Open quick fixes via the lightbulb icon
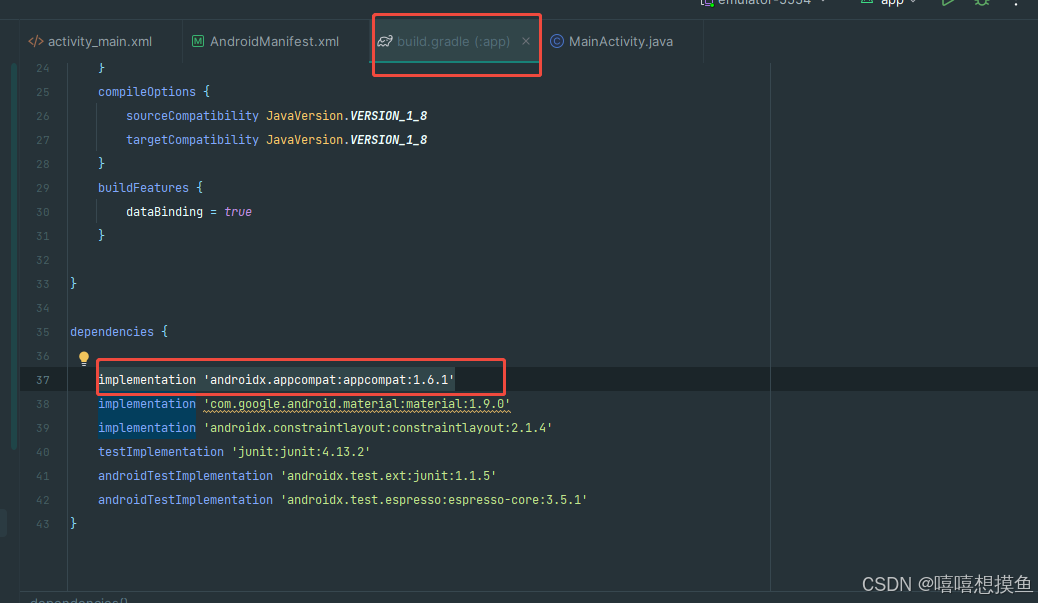Screen dimensions: 1038x603 point(83,357)
